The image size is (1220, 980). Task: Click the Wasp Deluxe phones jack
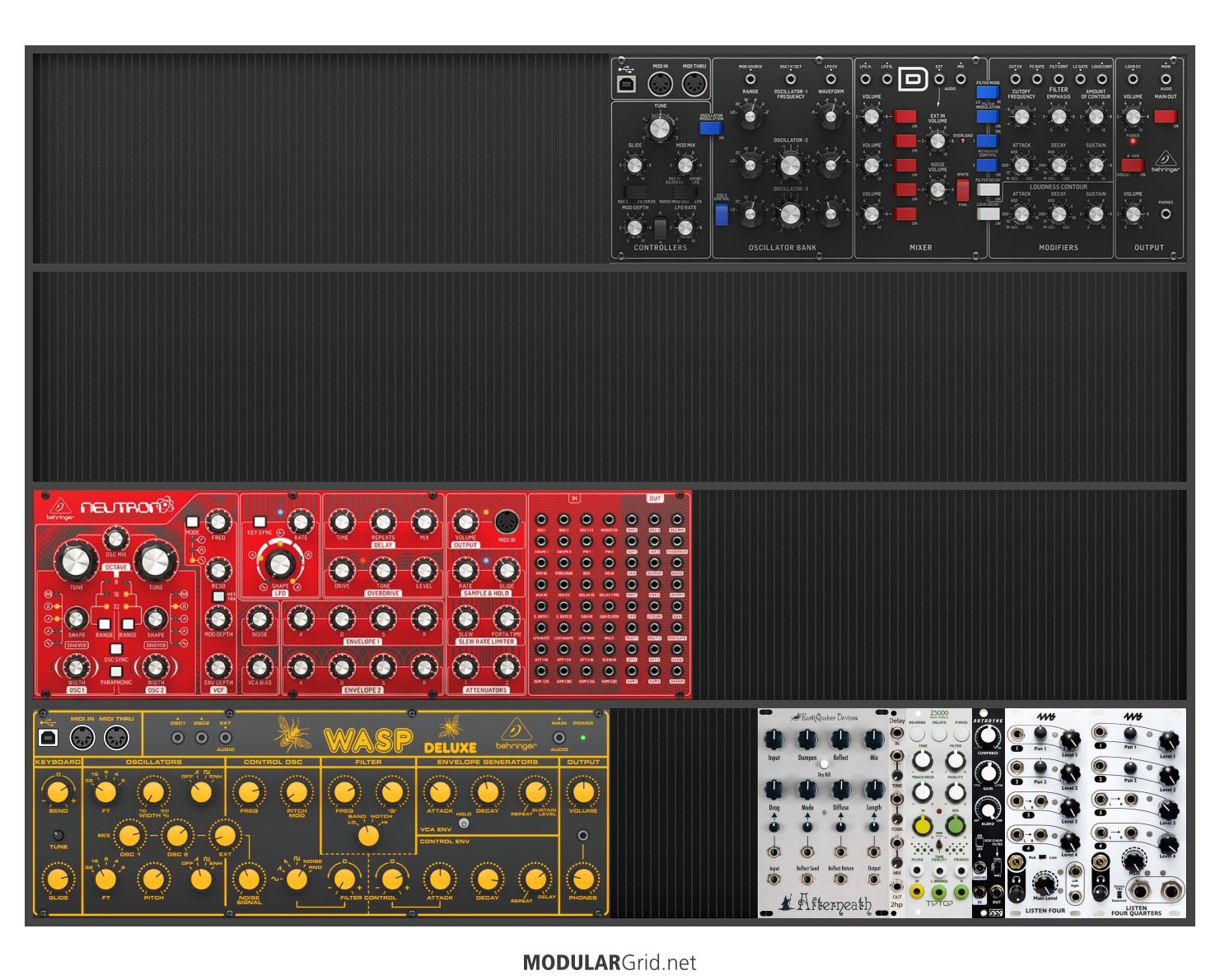click(x=583, y=836)
